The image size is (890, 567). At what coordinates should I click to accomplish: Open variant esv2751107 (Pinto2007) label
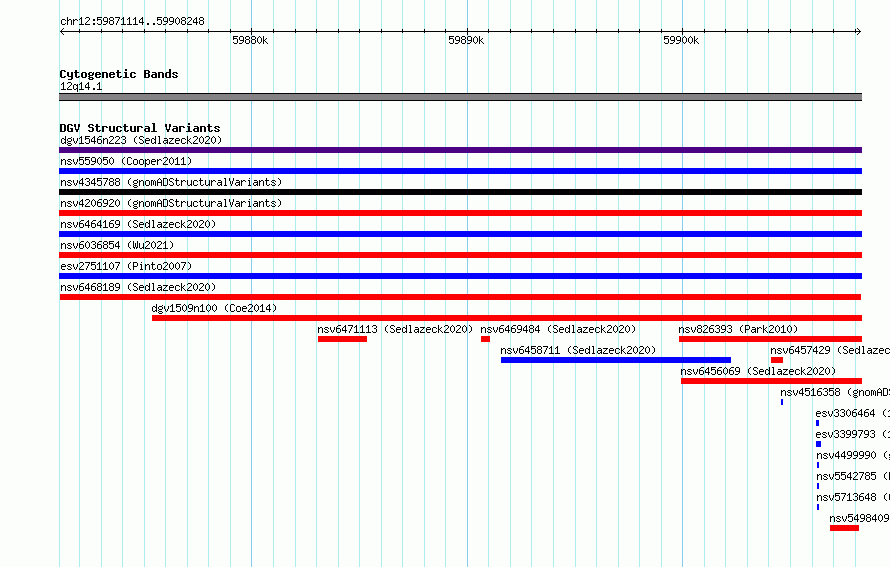(x=126, y=266)
